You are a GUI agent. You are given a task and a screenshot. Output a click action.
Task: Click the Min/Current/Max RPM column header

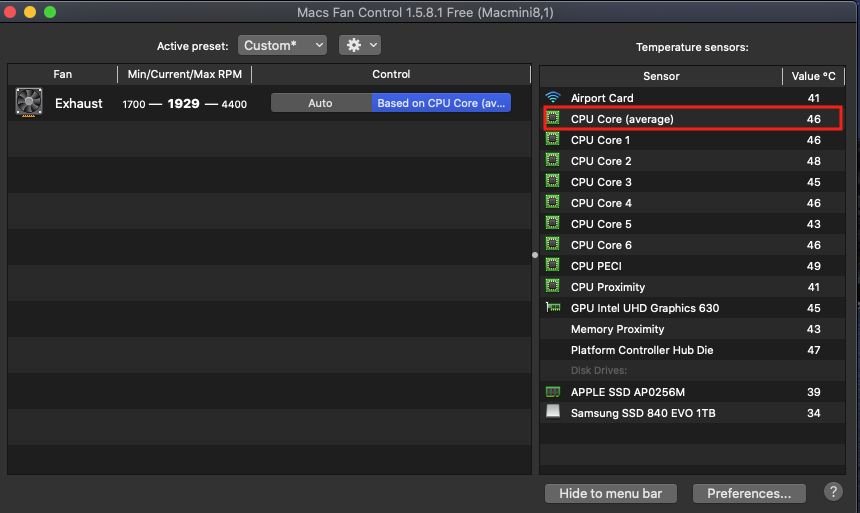[x=184, y=74]
